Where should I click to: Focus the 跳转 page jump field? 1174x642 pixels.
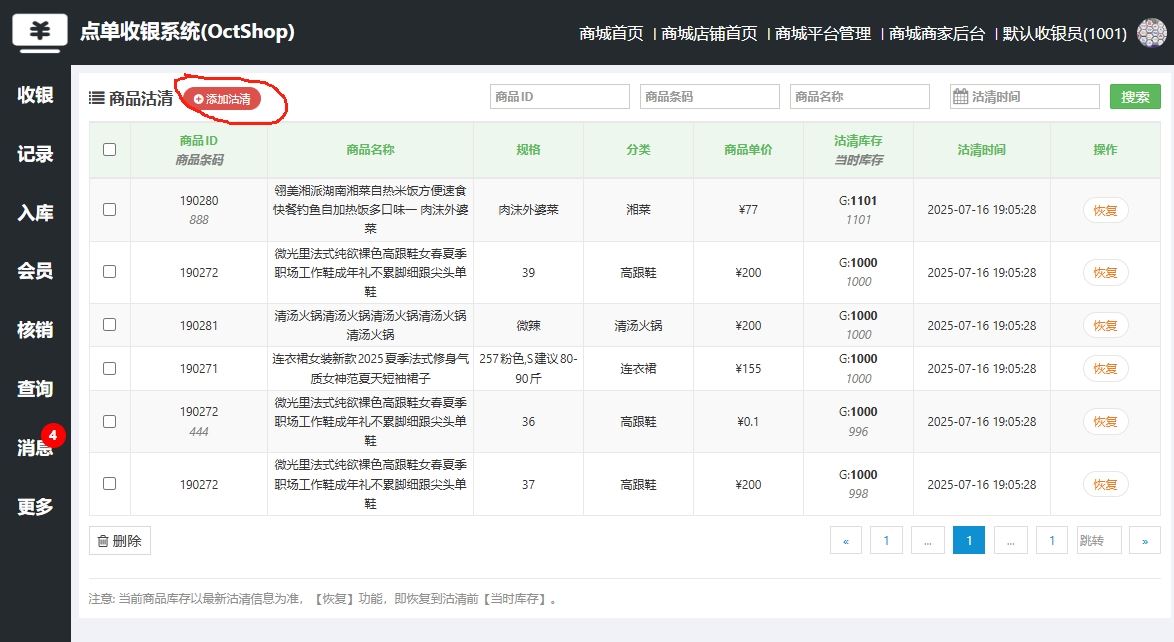click(1098, 540)
